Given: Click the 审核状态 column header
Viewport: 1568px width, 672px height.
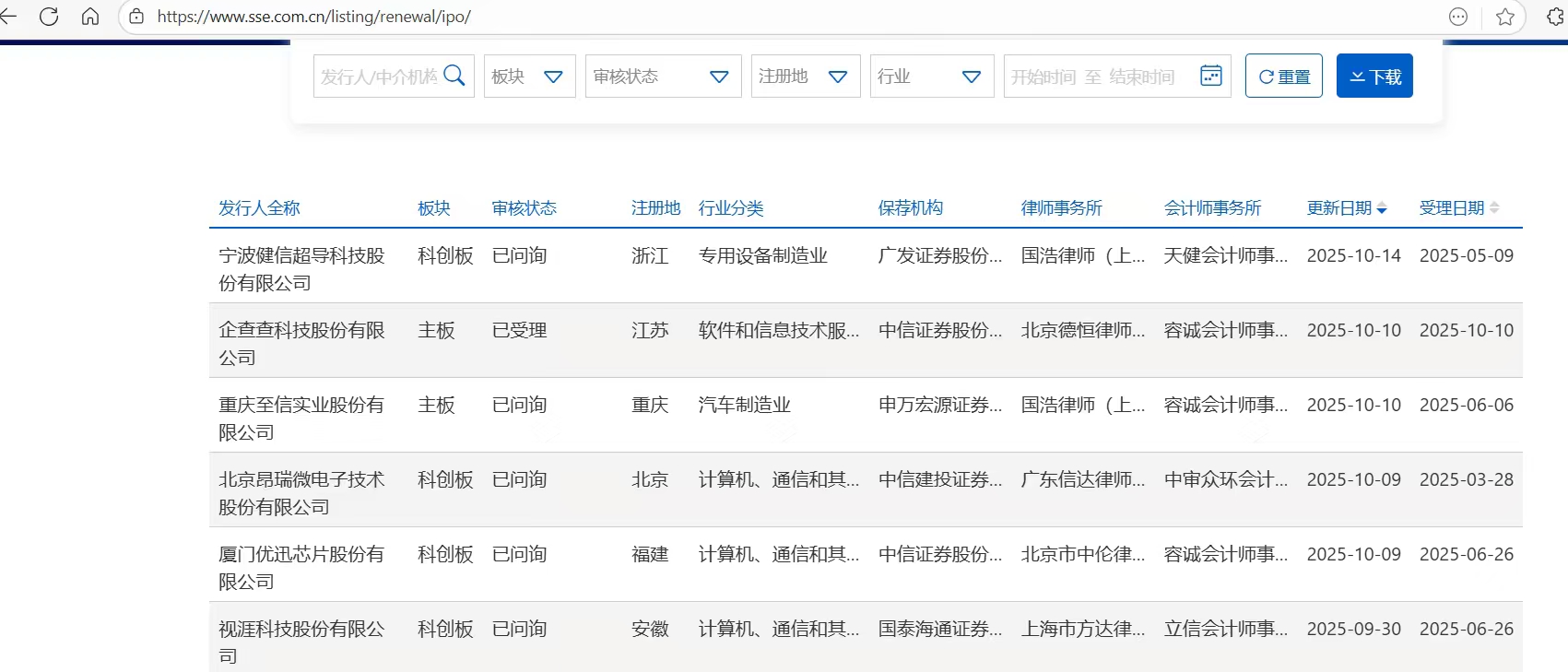Looking at the screenshot, I should (x=525, y=208).
